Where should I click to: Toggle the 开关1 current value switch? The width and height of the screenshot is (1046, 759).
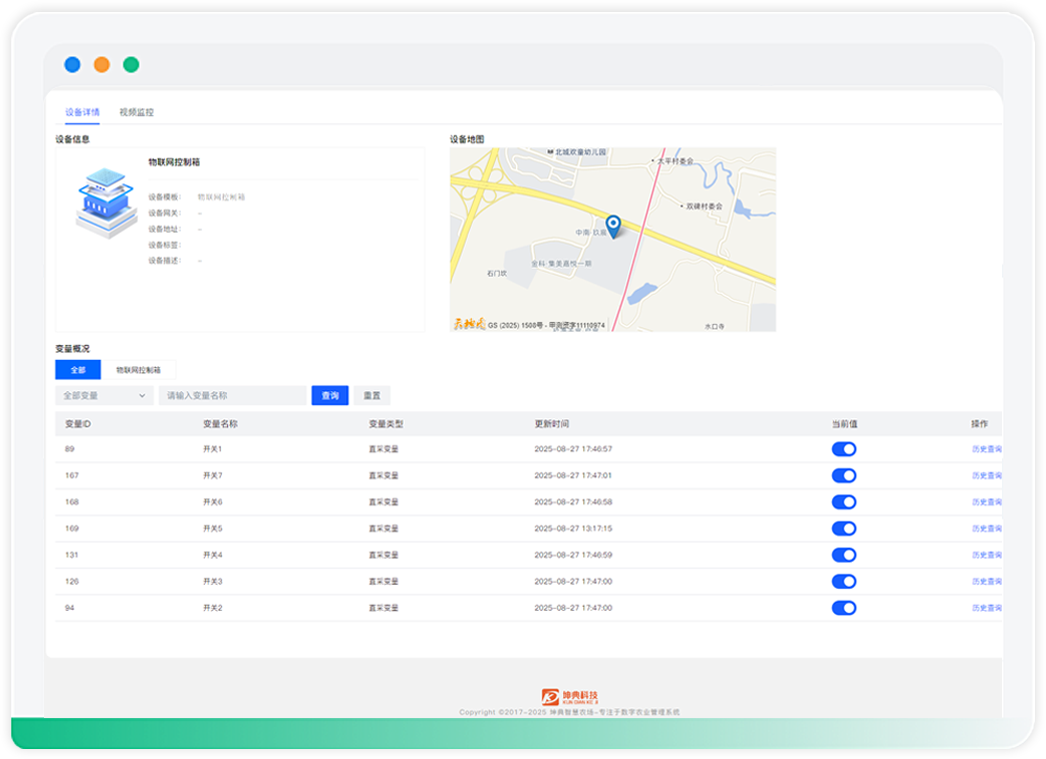coord(843,449)
